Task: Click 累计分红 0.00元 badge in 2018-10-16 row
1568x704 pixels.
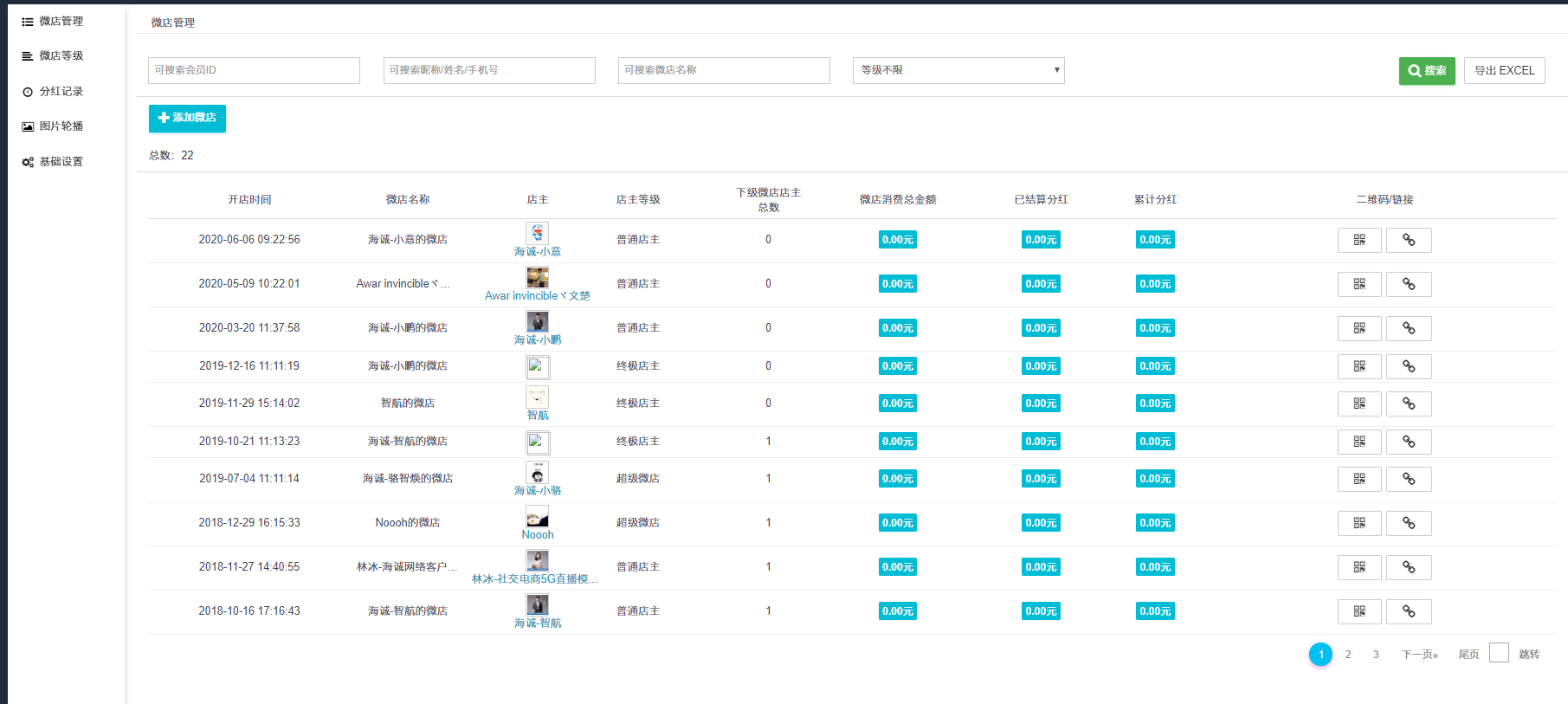Action: (1156, 611)
